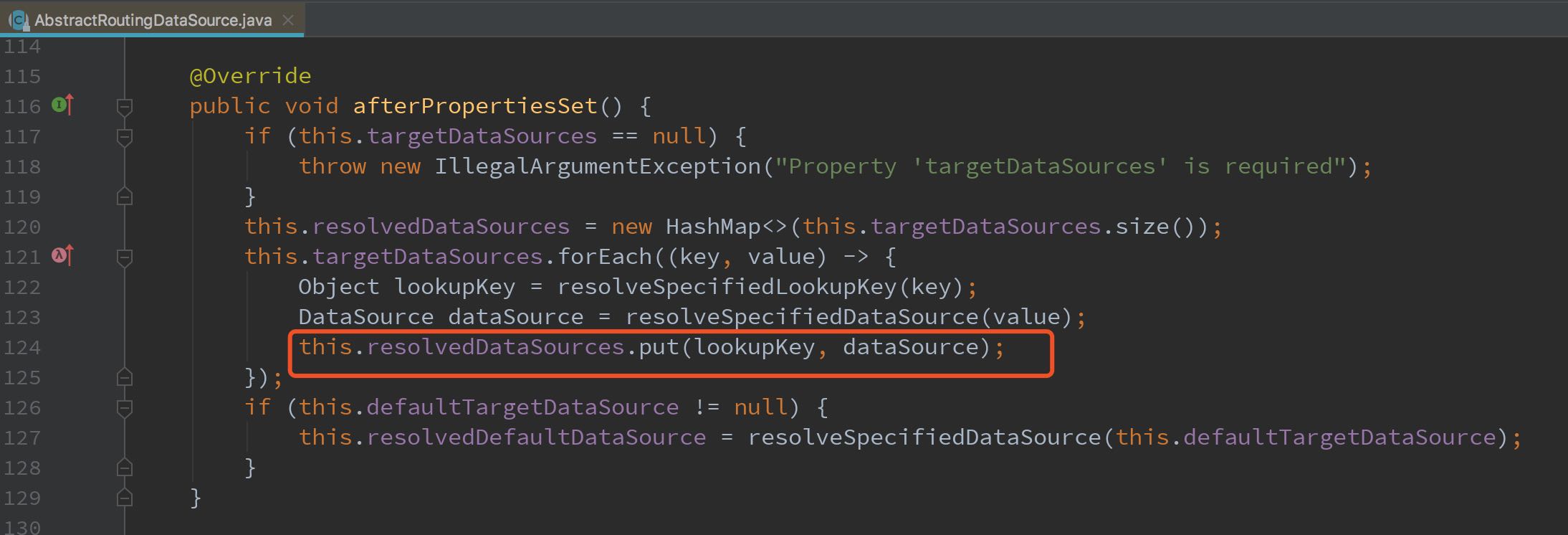Close the AbstractRoutingDataSource.java tab
This screenshot has height=535, width=1568.
[288, 20]
